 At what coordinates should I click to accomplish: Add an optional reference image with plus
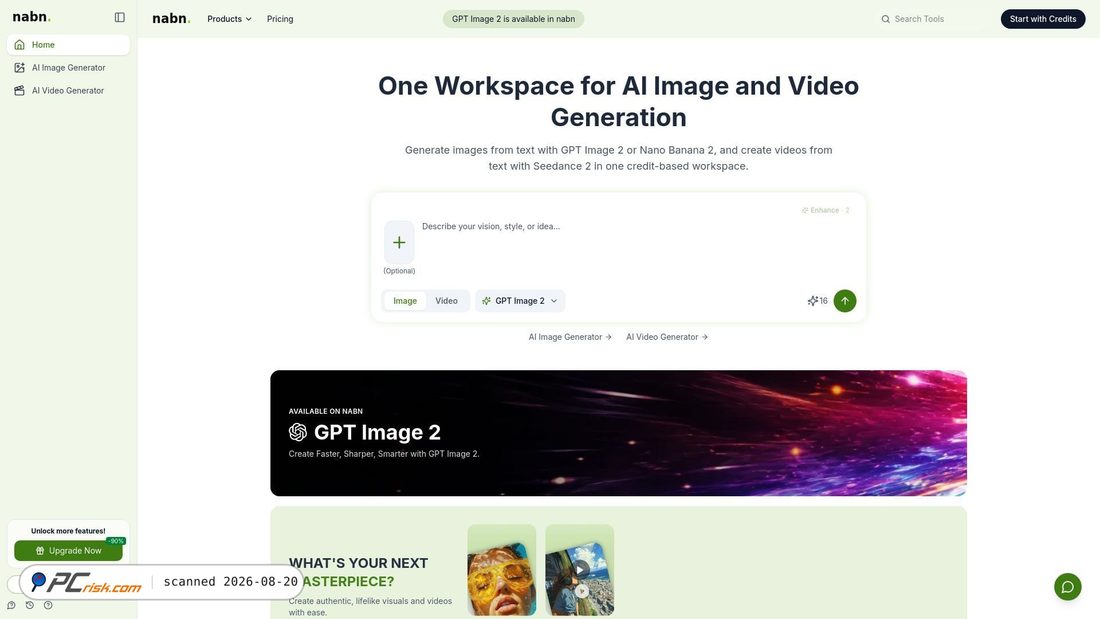[x=399, y=242]
